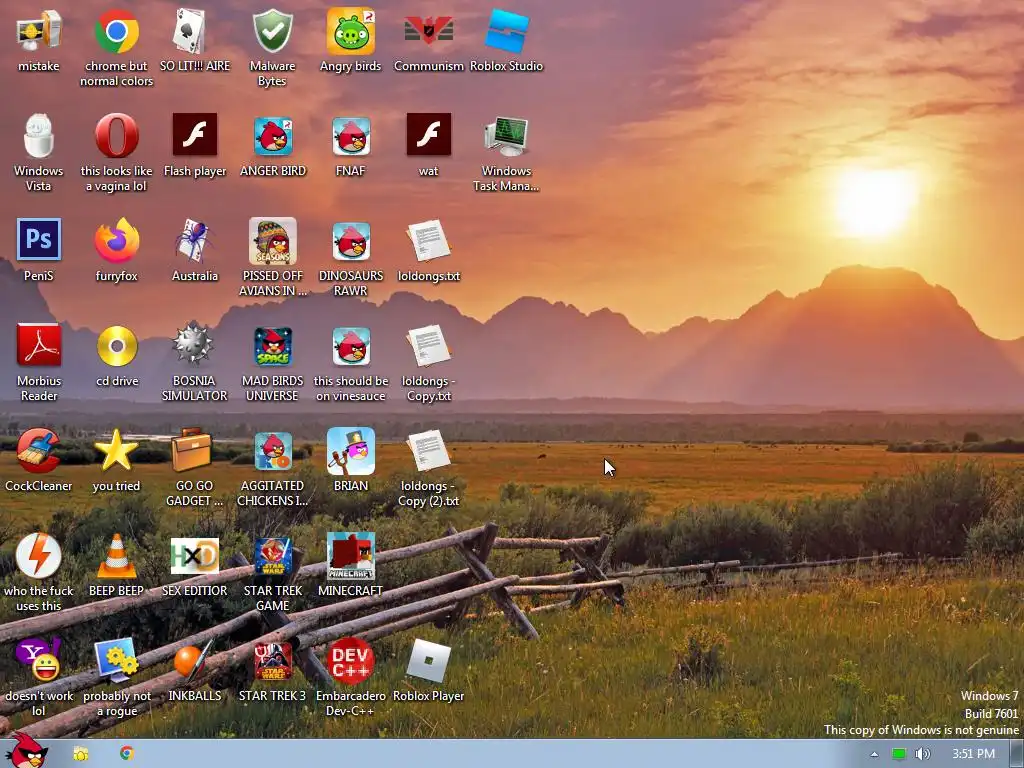Open the 'mistake' computer icon
This screenshot has height=768, width=1024.
point(39,31)
